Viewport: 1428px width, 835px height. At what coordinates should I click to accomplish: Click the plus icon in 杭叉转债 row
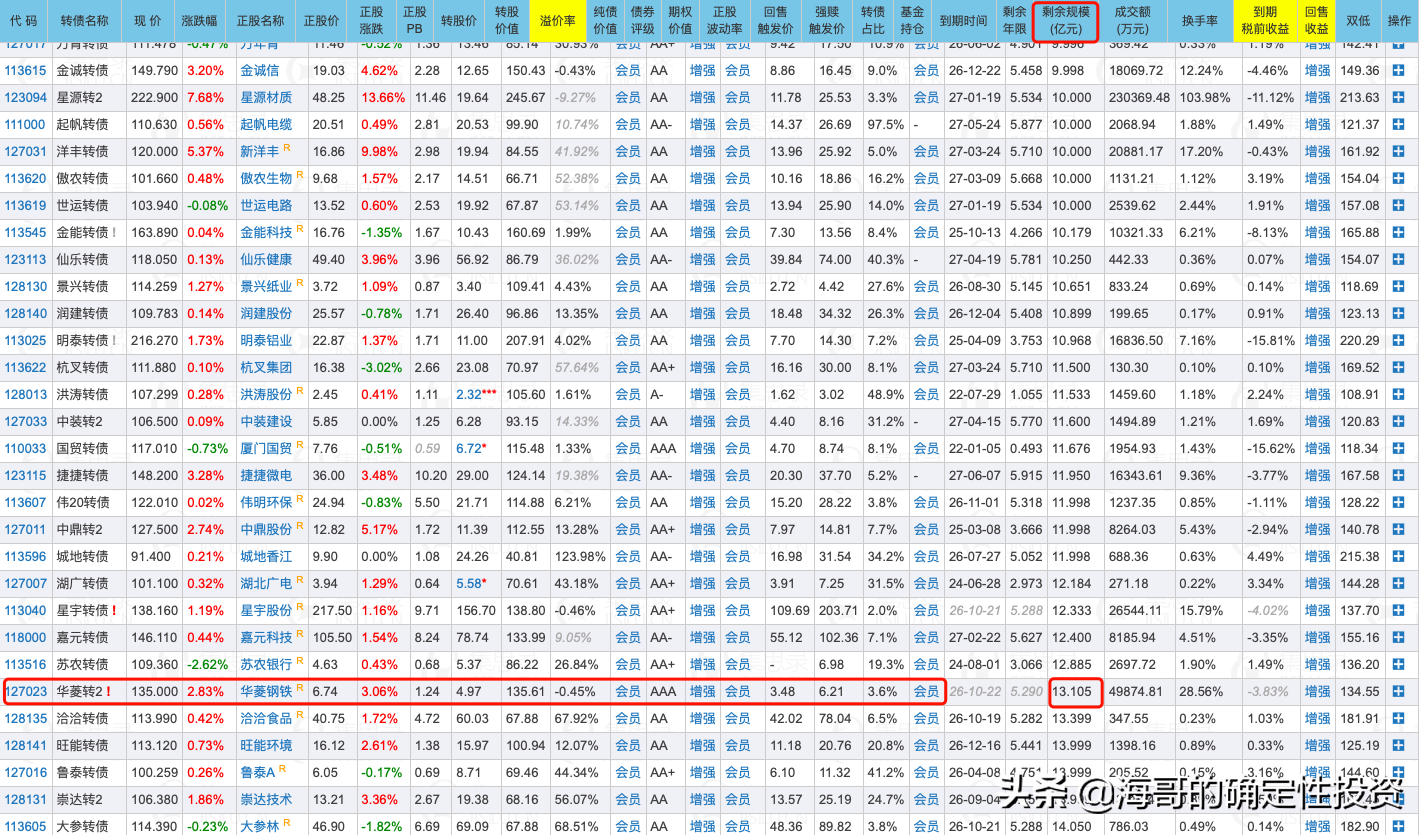coord(1398,368)
